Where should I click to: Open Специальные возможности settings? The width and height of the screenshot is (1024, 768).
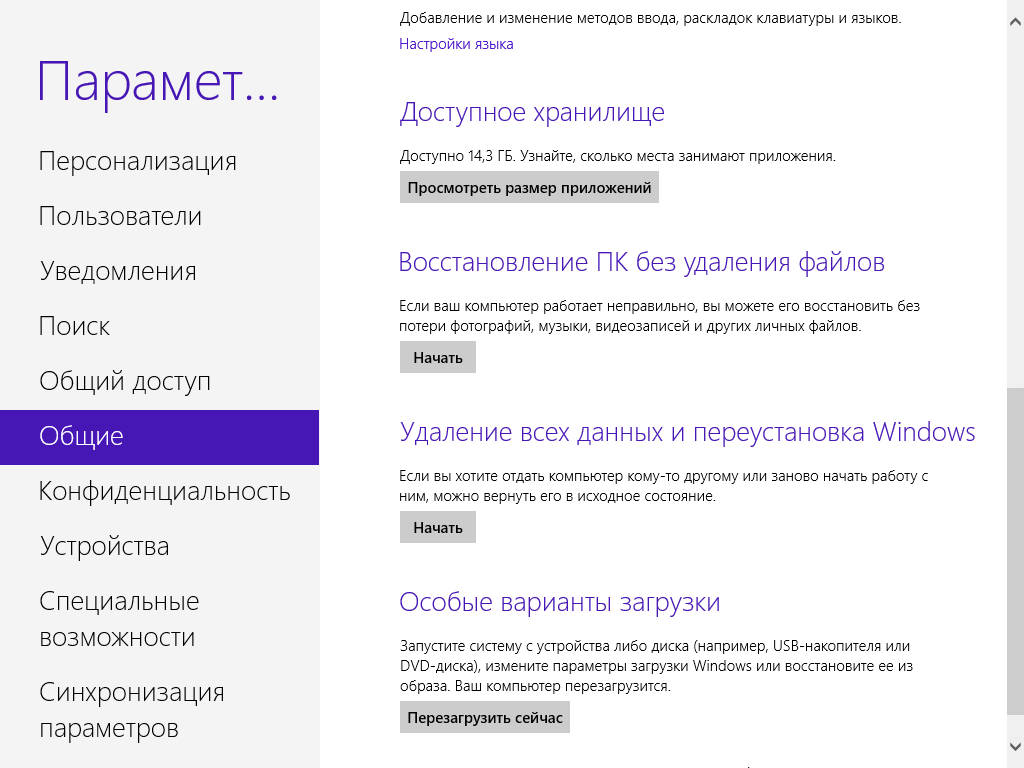[118, 619]
